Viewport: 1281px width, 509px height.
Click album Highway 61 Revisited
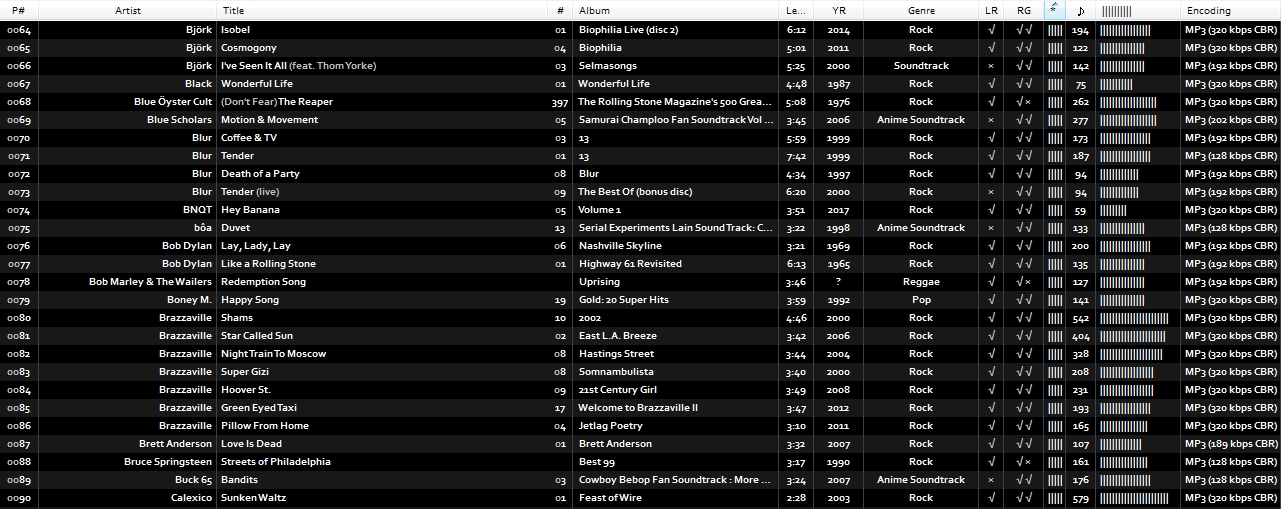click(630, 264)
